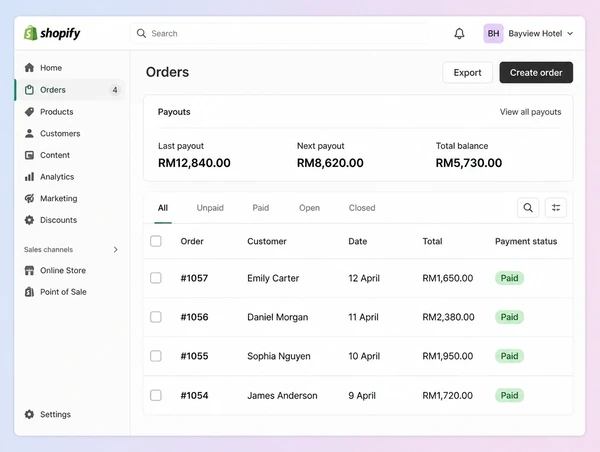Click customer name Daniel Morgan

click(277, 317)
